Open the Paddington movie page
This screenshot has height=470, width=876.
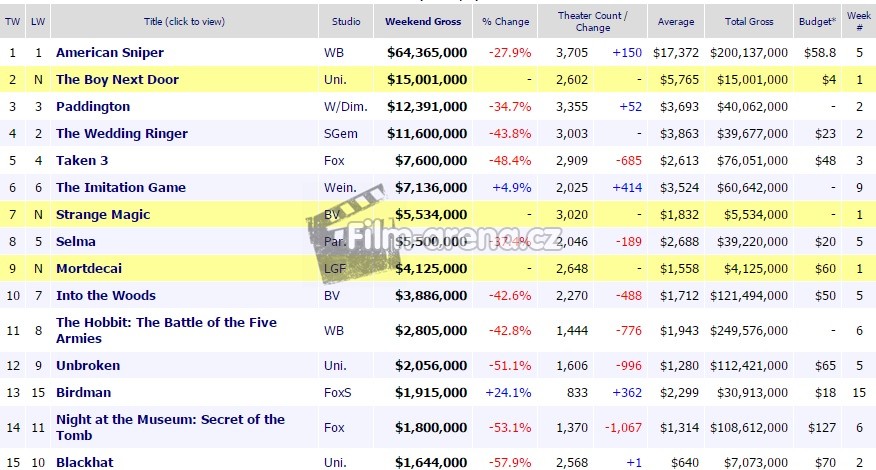pos(93,106)
